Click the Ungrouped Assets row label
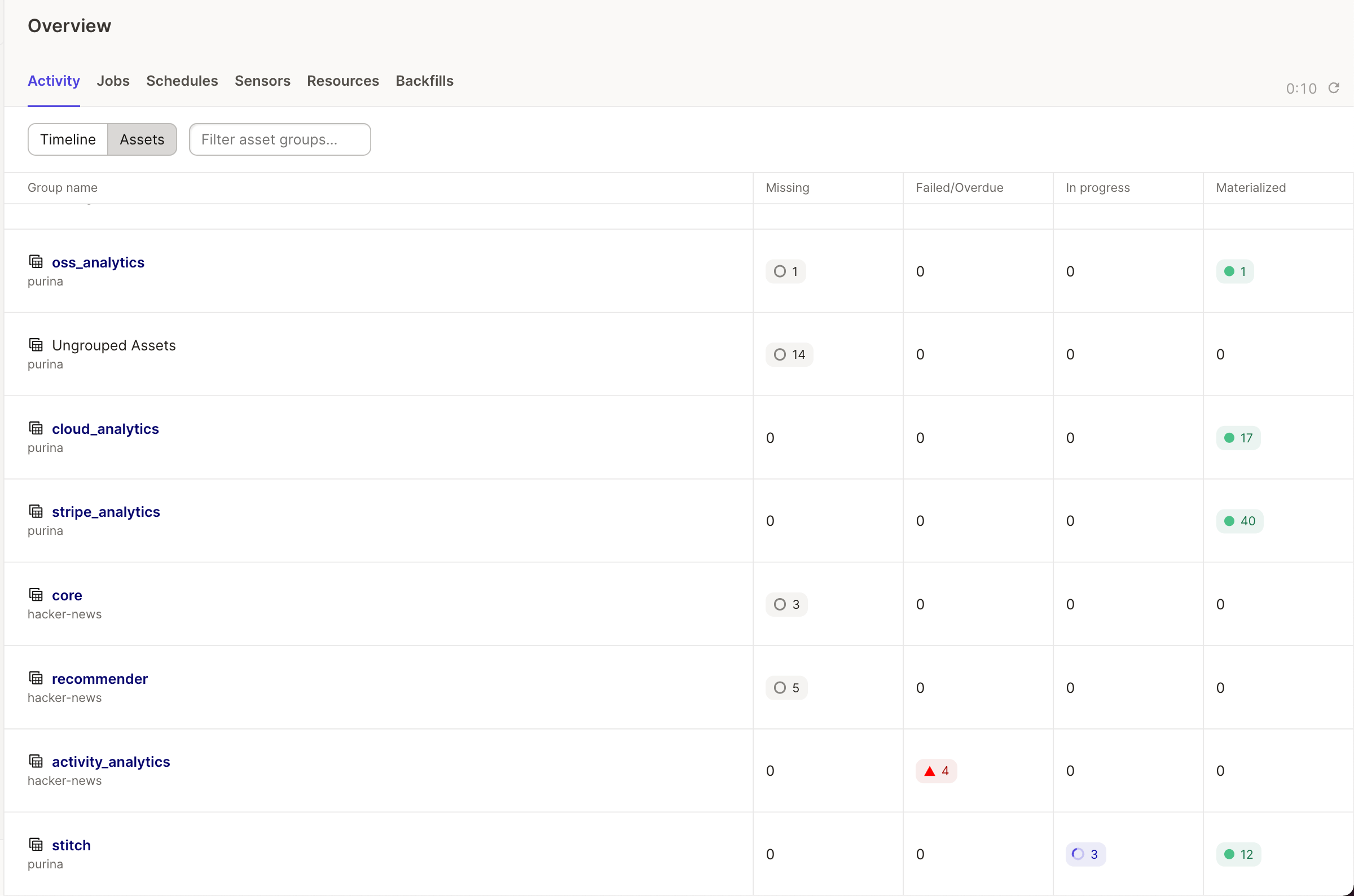Screen dimensions: 1354x896 coord(114,345)
